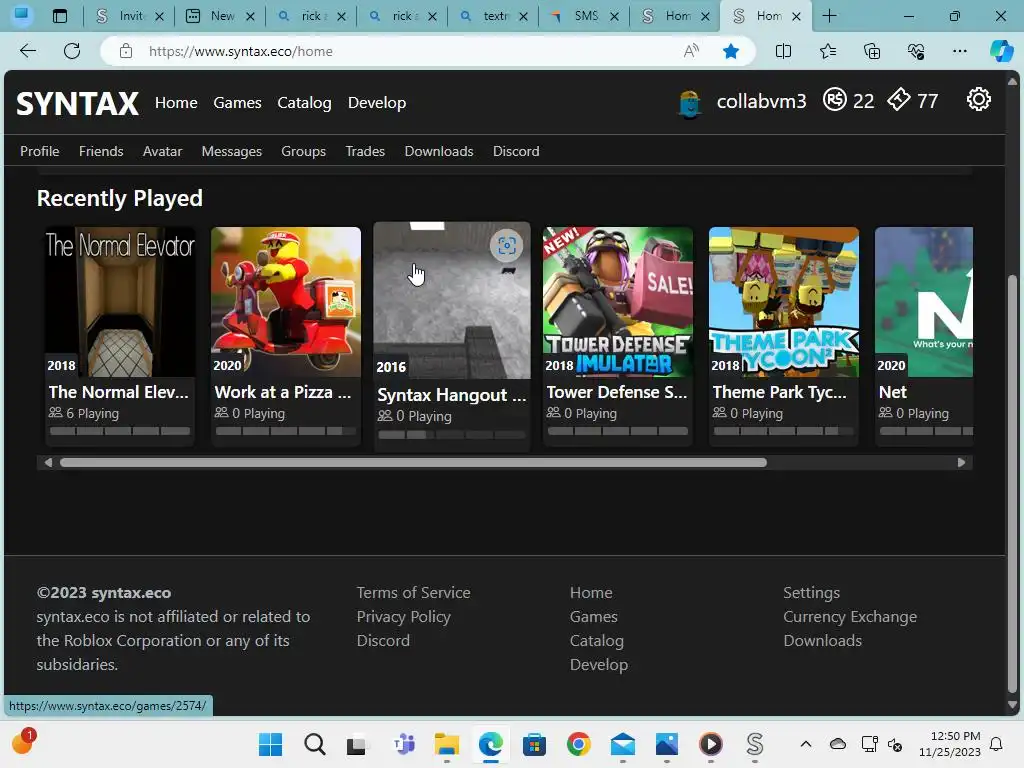Go back with browser back arrow
The width and height of the screenshot is (1024, 768).
28,51
